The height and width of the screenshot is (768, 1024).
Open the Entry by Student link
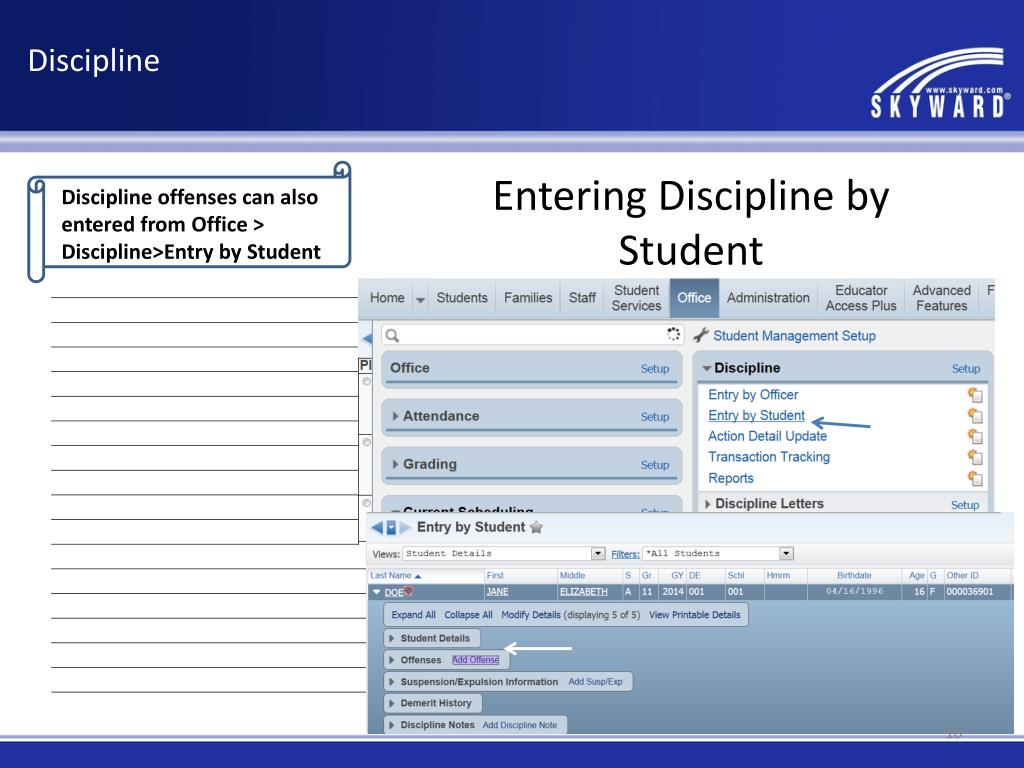pyautogui.click(x=756, y=416)
